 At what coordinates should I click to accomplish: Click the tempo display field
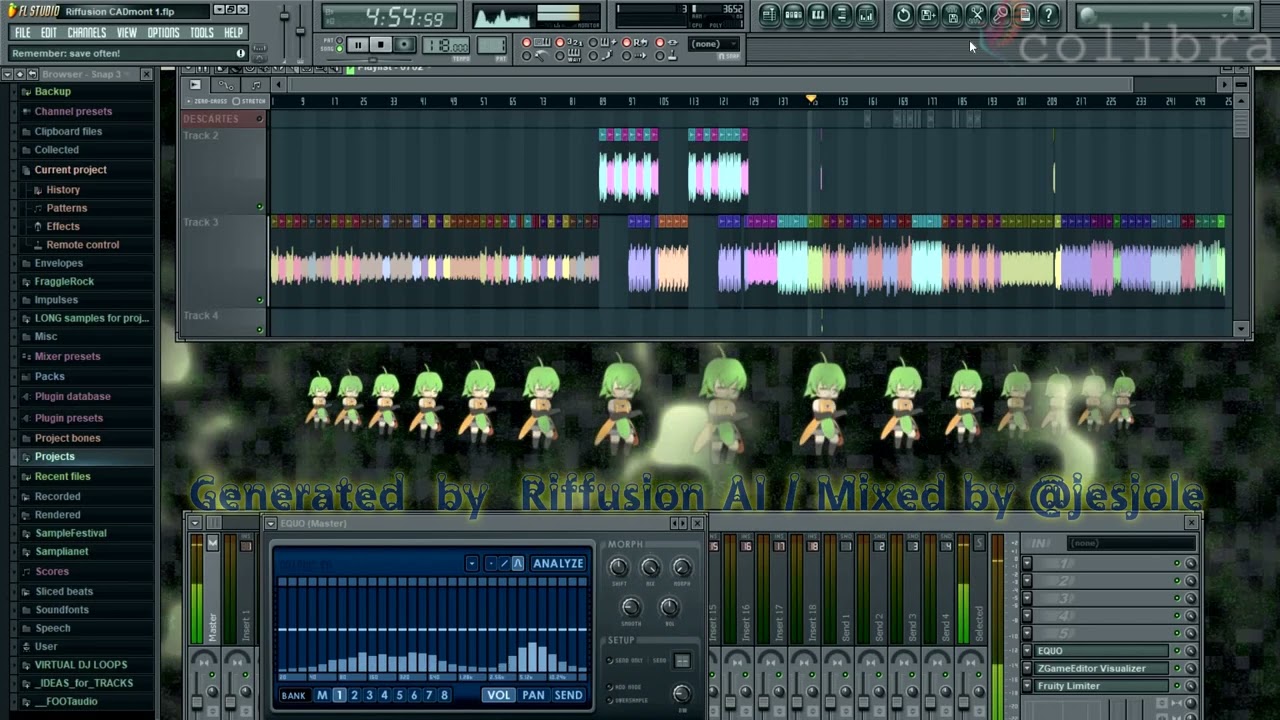pos(446,46)
